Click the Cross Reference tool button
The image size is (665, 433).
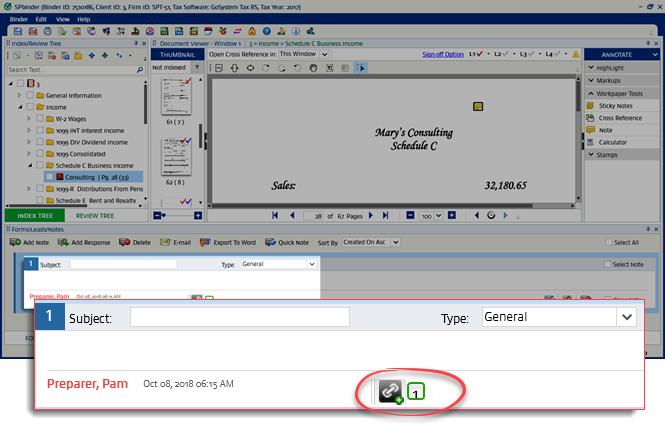coord(620,117)
